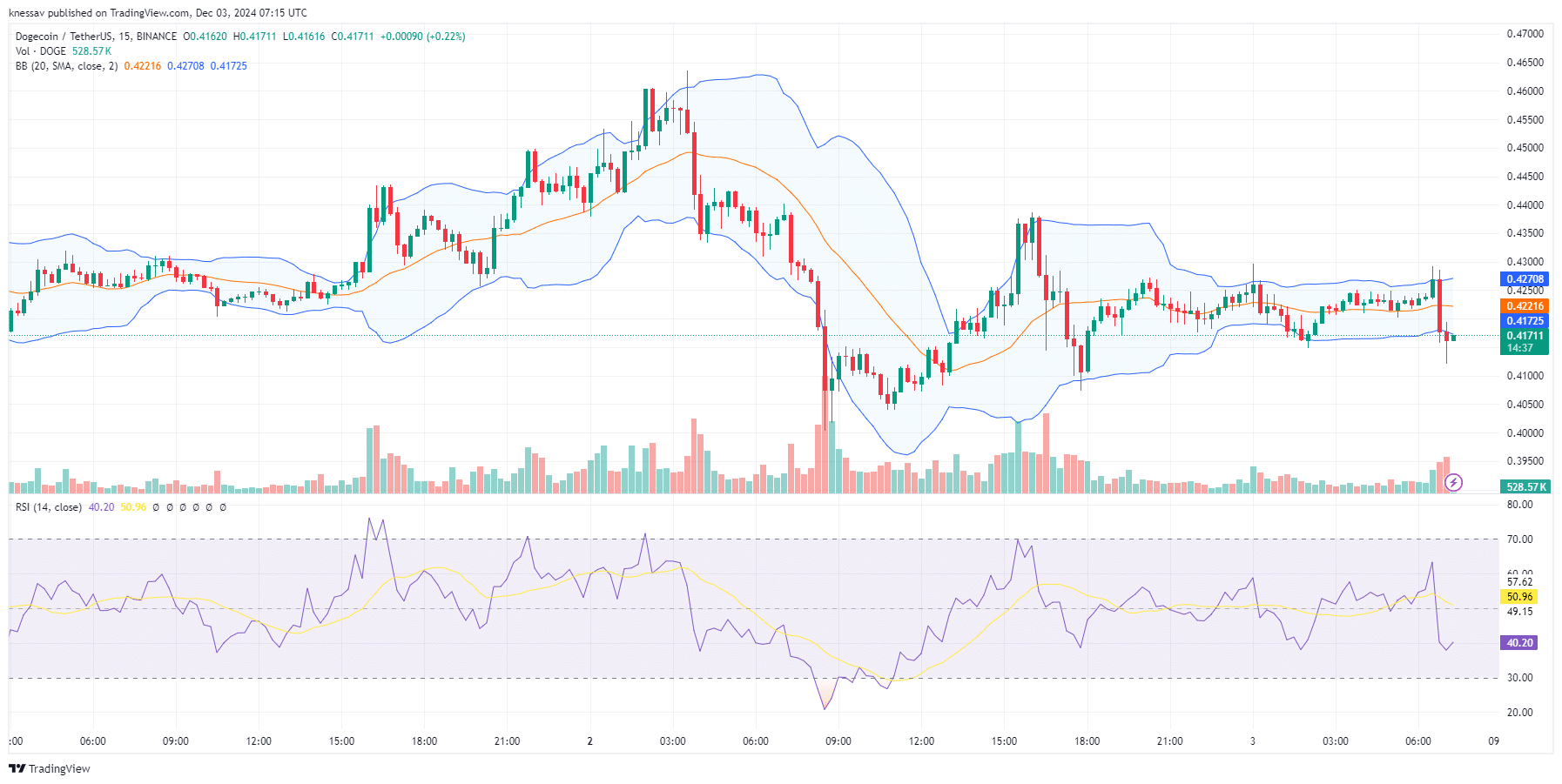Click the 0.44000 price axis label
Viewport: 1562px width, 784px height.
[1525, 205]
